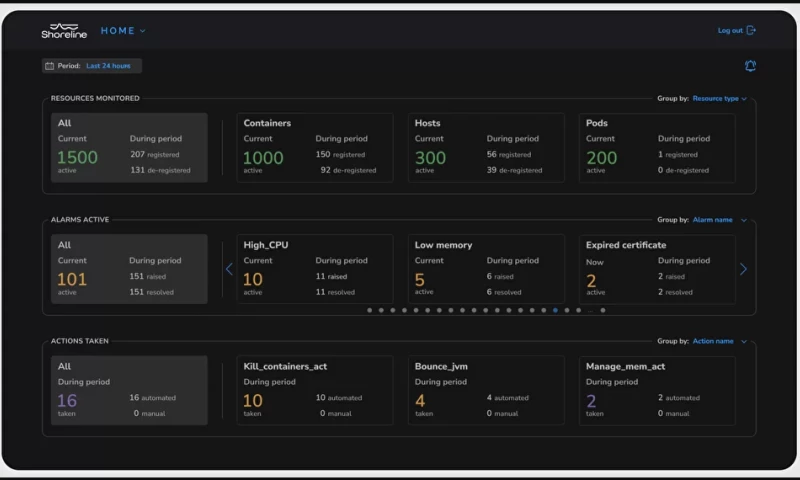Go to previous alarms with left arrow
The width and height of the screenshot is (800, 480).
coord(229,269)
